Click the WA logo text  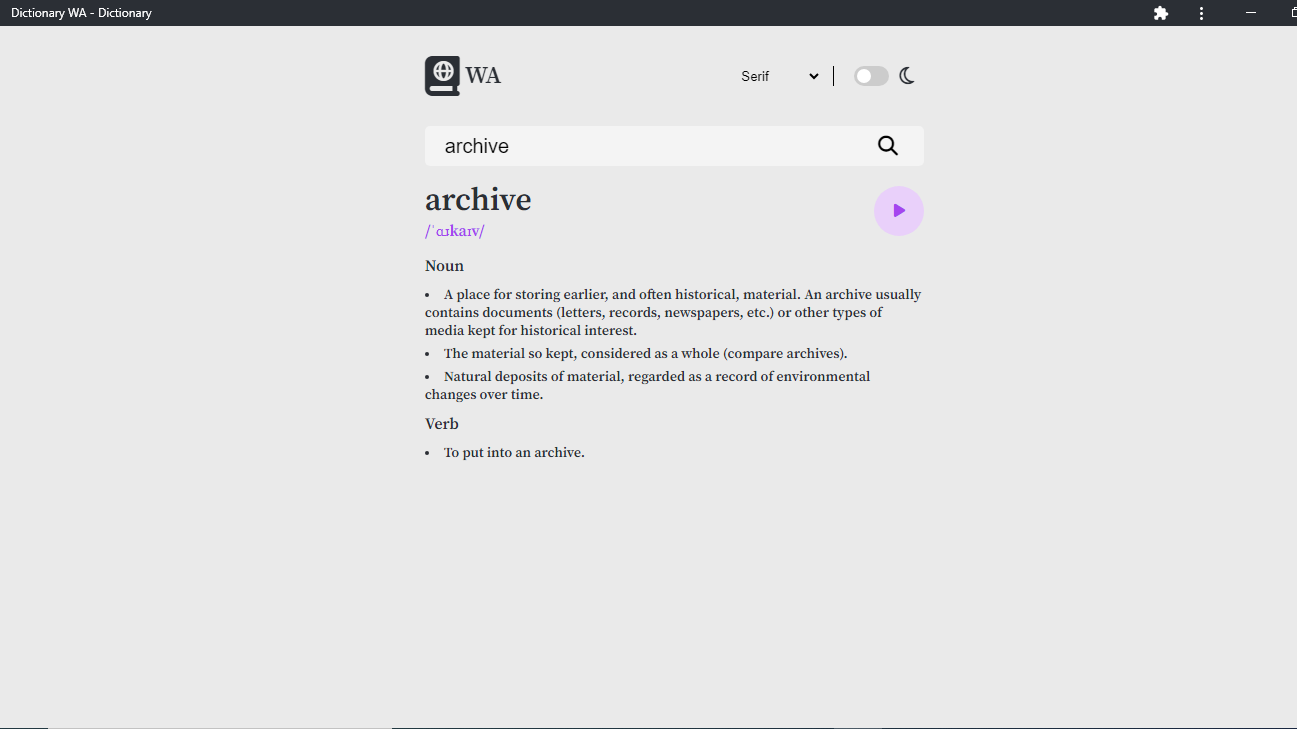point(483,76)
